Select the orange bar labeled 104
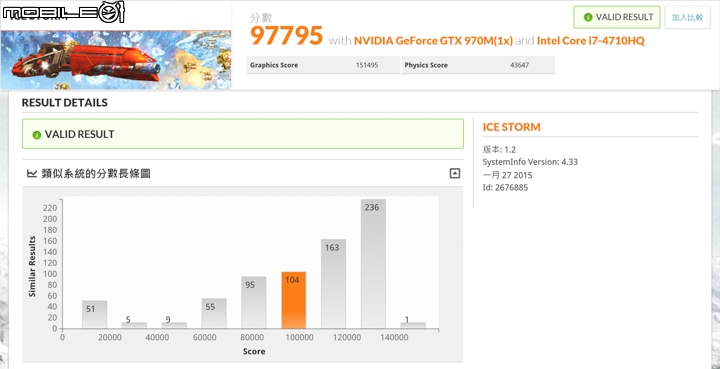This screenshot has width=720, height=369. [x=293, y=300]
